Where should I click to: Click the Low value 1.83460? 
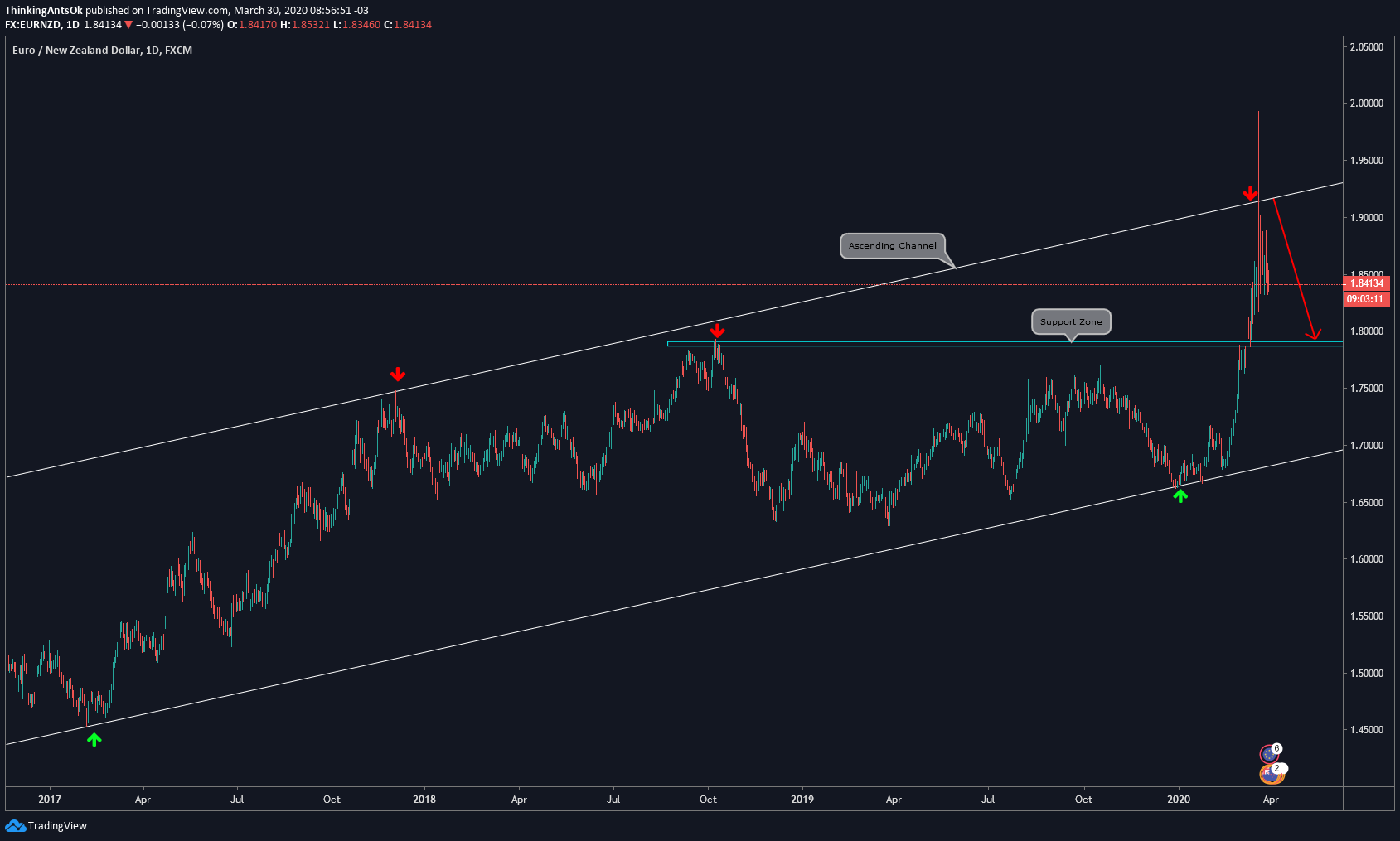tap(361, 25)
